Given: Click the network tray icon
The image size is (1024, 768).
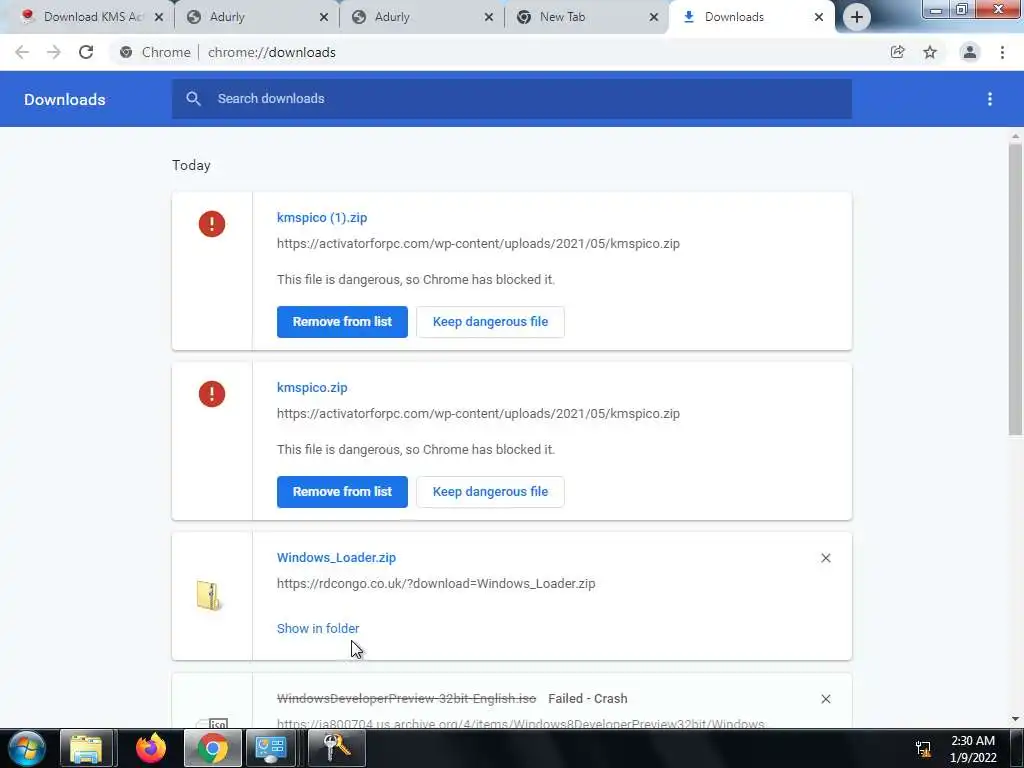Looking at the screenshot, I should (923, 748).
